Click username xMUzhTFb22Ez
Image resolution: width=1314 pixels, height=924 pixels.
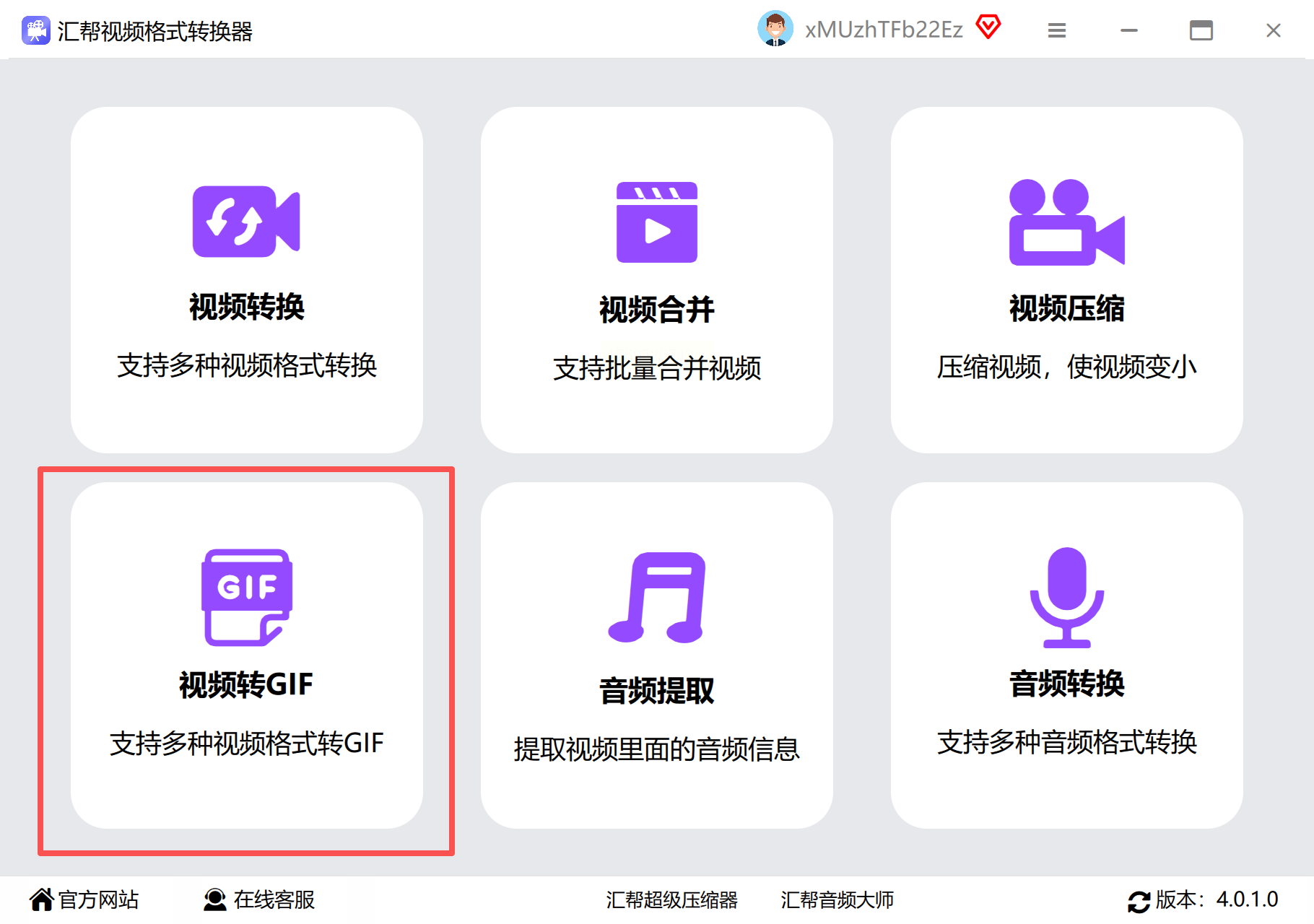(884, 30)
